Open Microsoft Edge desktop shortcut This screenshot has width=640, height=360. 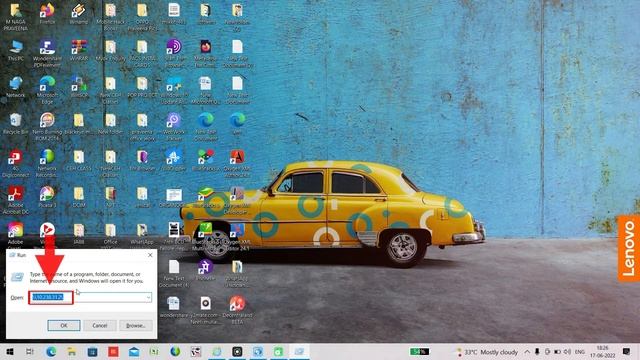click(47, 90)
